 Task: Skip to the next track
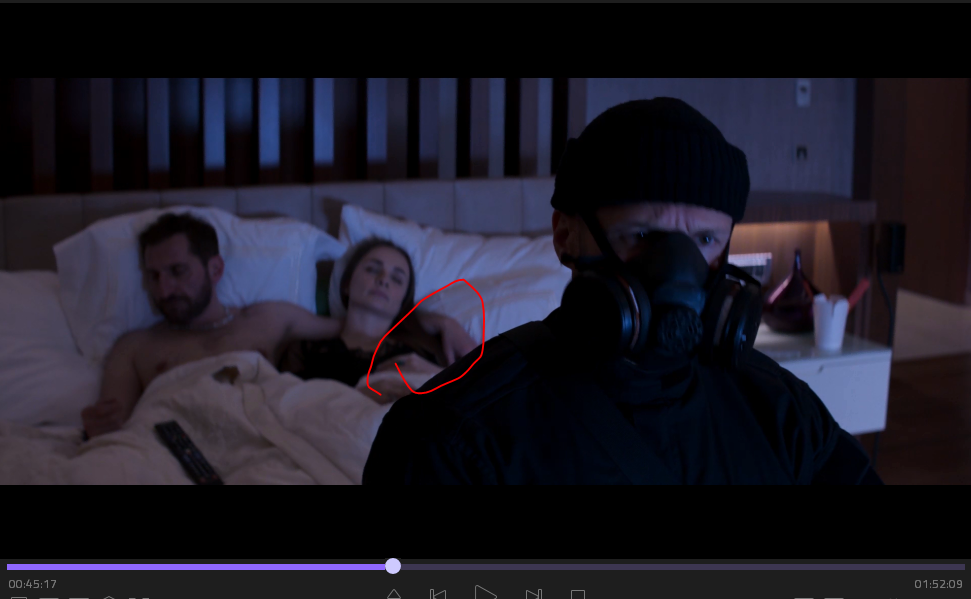(x=534, y=594)
